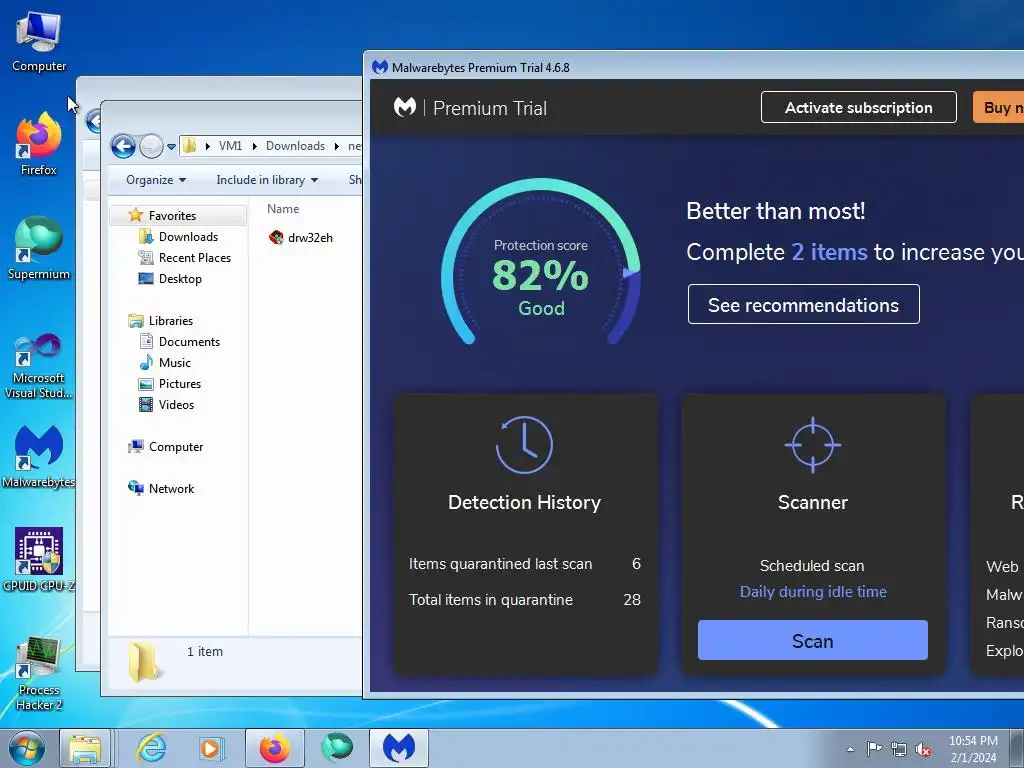Expand breadcrumb arrow after VM1
The height and width of the screenshot is (768, 1024).
tap(254, 146)
